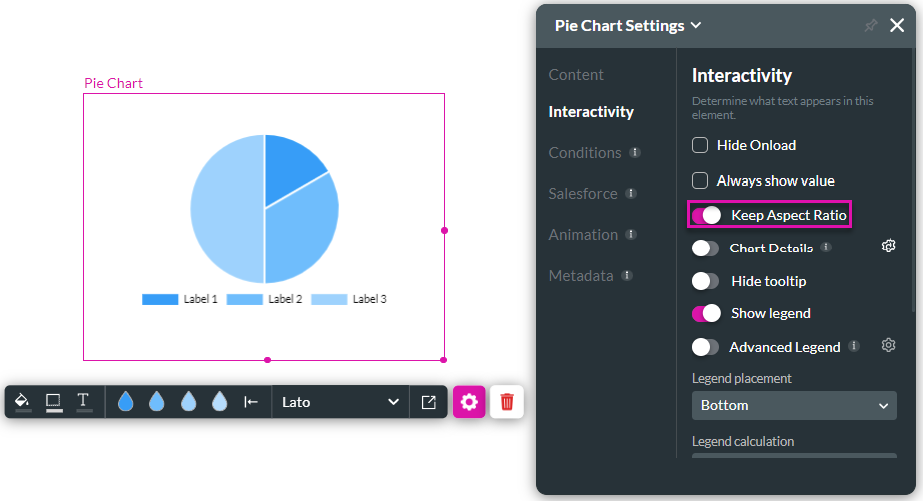Enable the Chart Details toggle

(x=705, y=248)
